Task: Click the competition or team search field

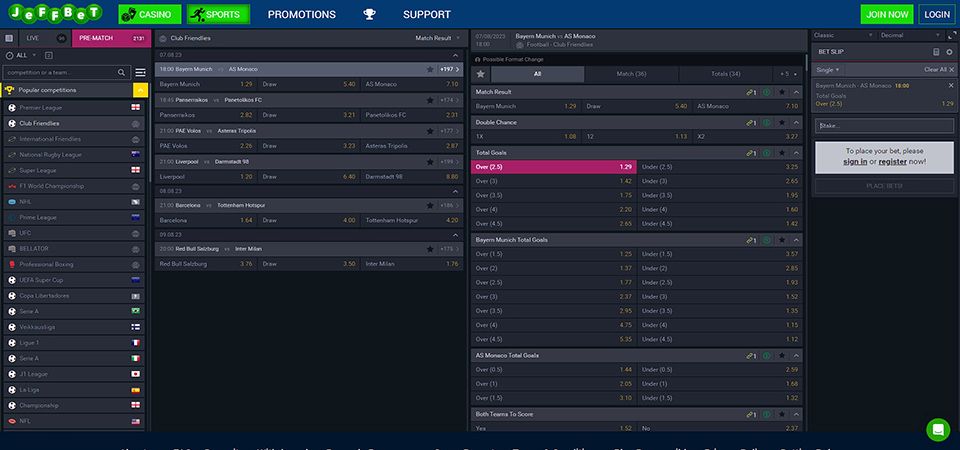Action: click(66, 72)
